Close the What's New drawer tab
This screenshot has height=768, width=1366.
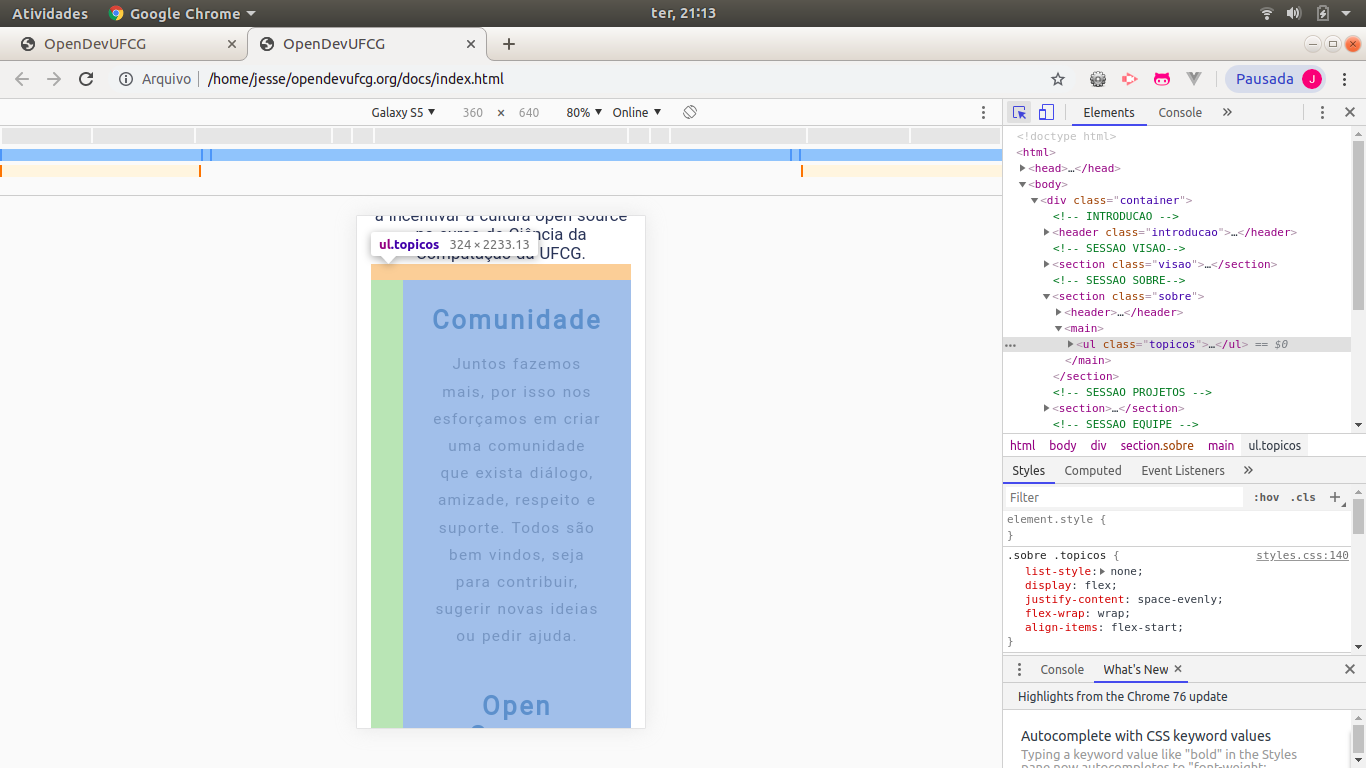pyautogui.click(x=1178, y=669)
